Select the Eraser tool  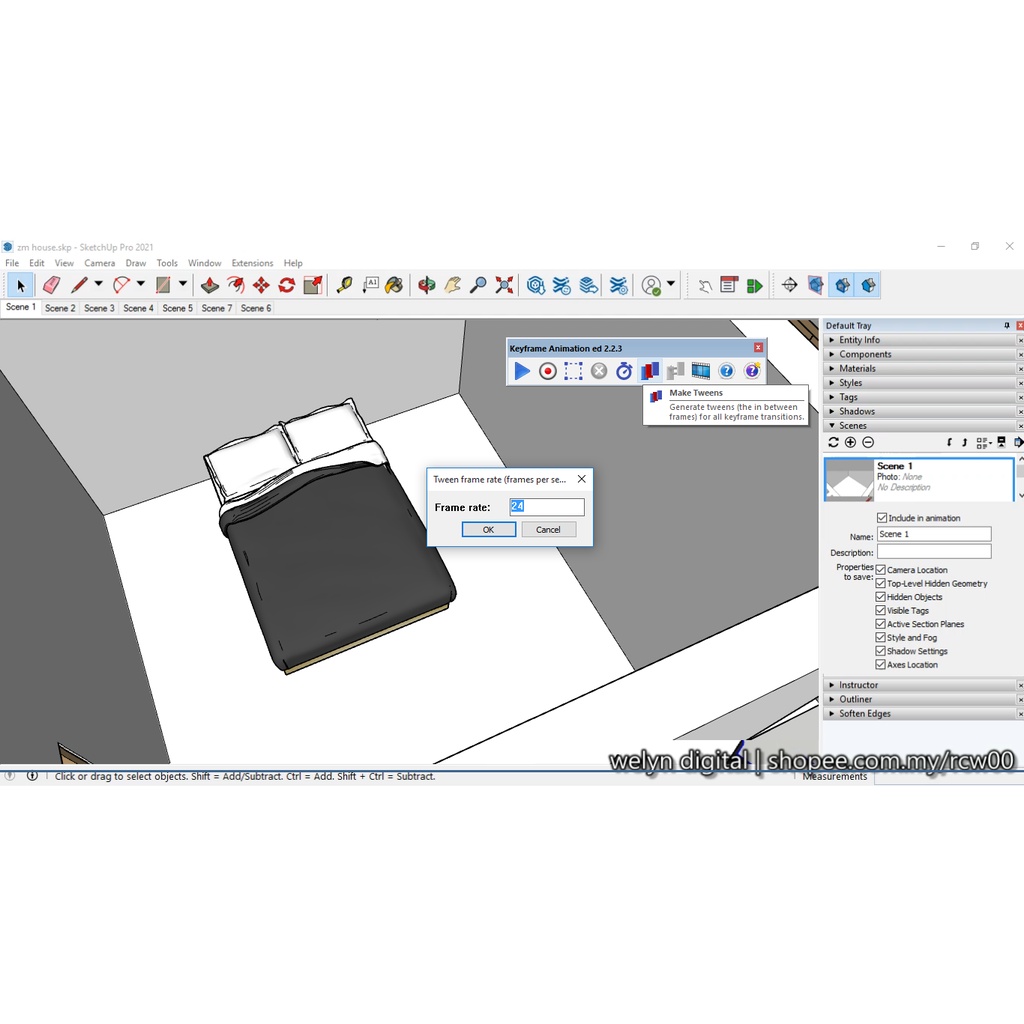point(51,285)
